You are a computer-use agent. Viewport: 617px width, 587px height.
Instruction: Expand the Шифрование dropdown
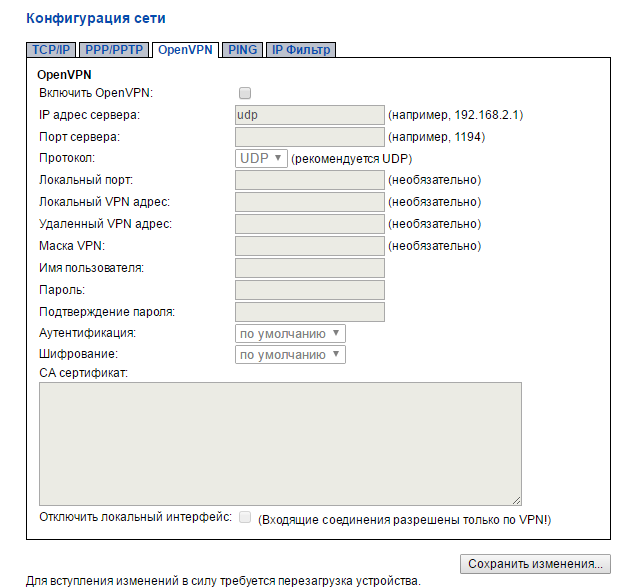[290, 355]
